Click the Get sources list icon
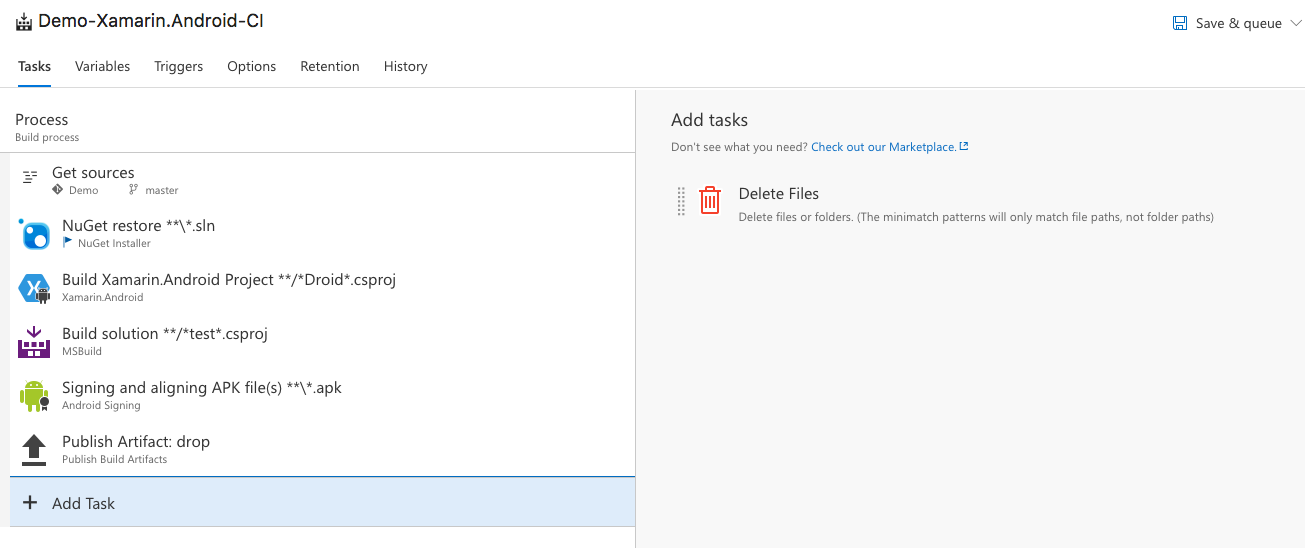Screen dimensions: 1305x548 (30, 176)
